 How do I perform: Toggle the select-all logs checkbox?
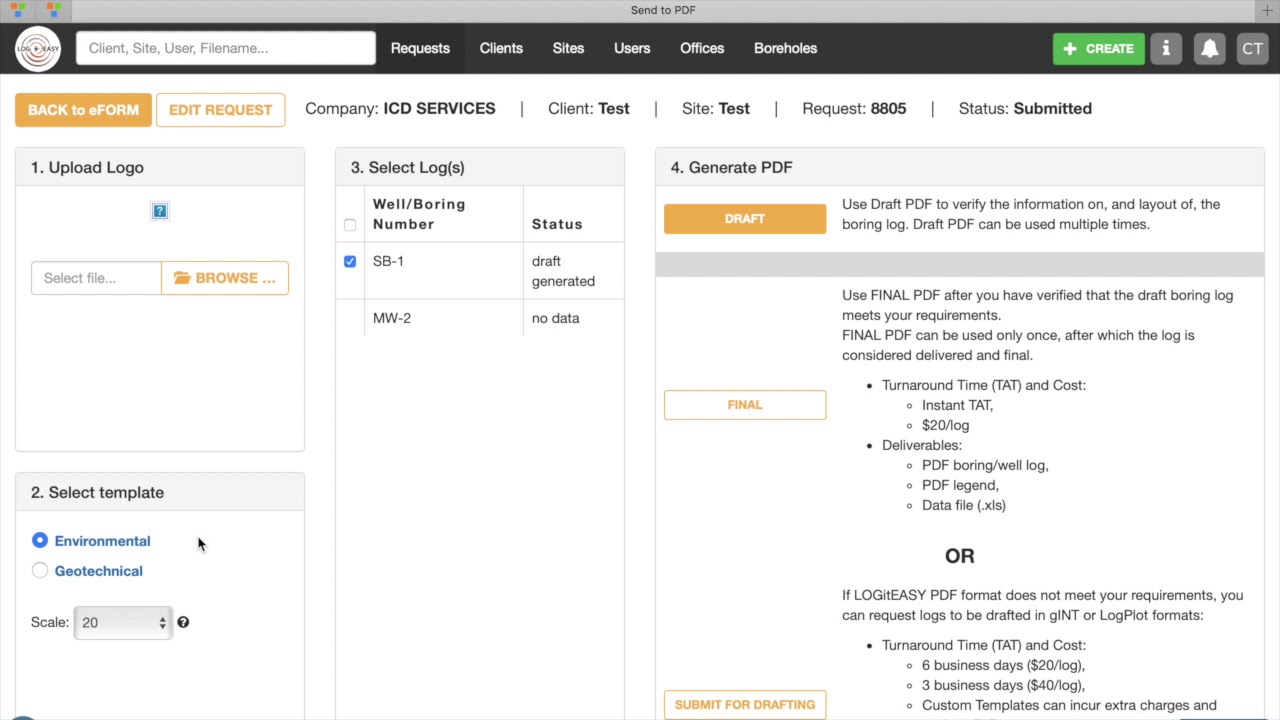[x=350, y=225]
